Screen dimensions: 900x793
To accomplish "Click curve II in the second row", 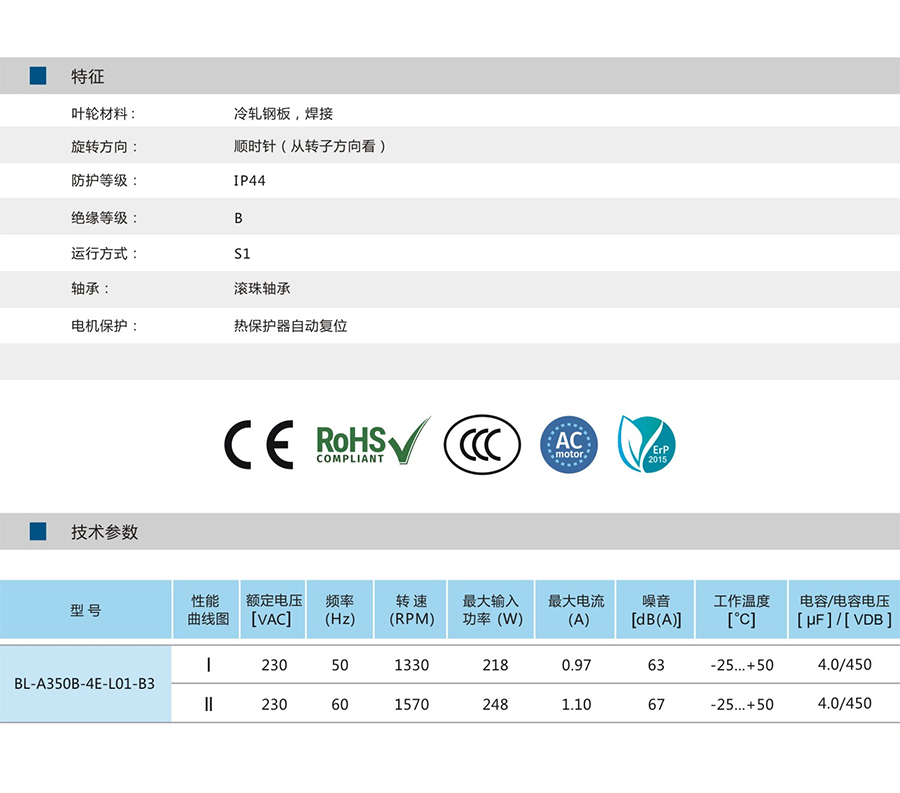I will (x=208, y=704).
